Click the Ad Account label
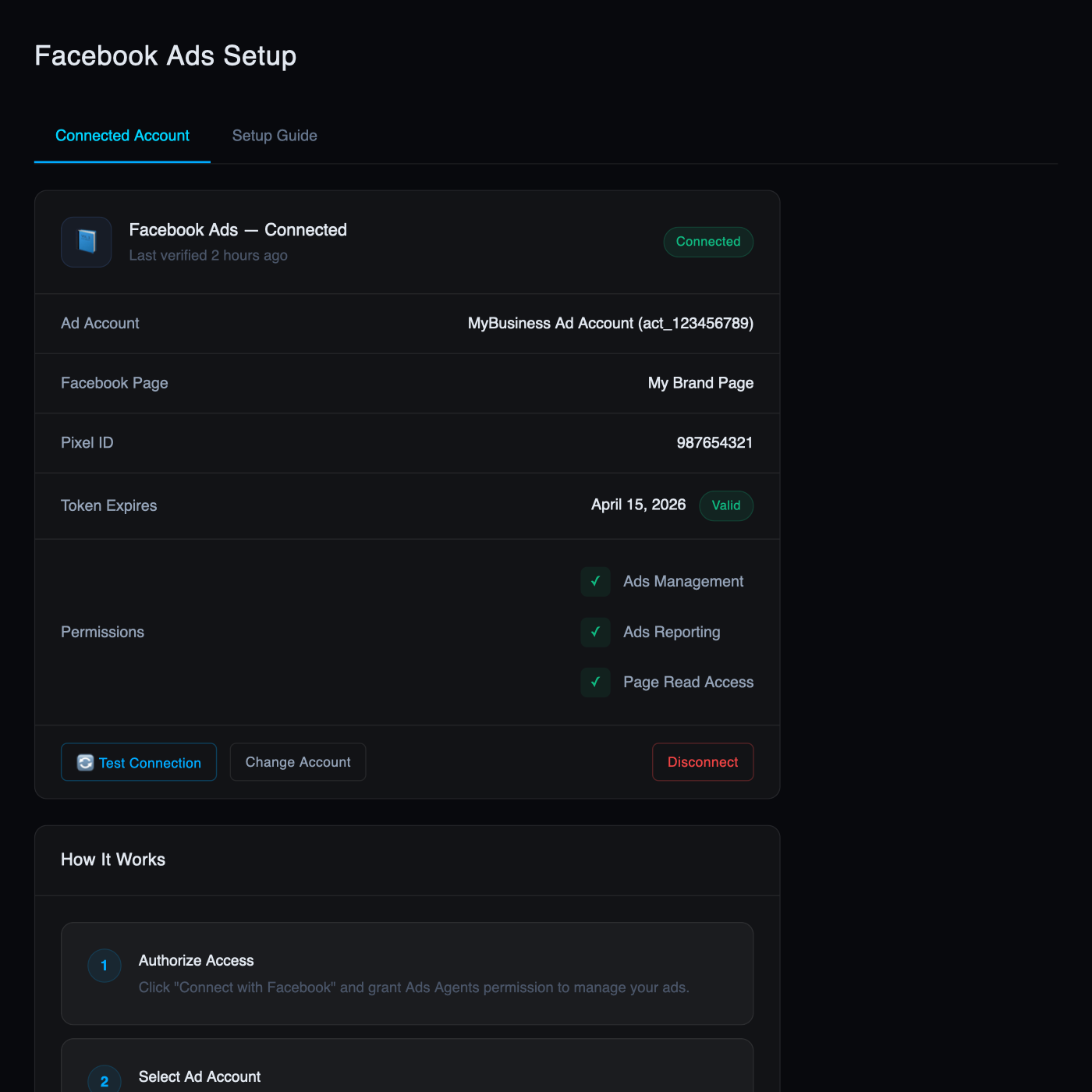The height and width of the screenshot is (1092, 1092). point(100,323)
